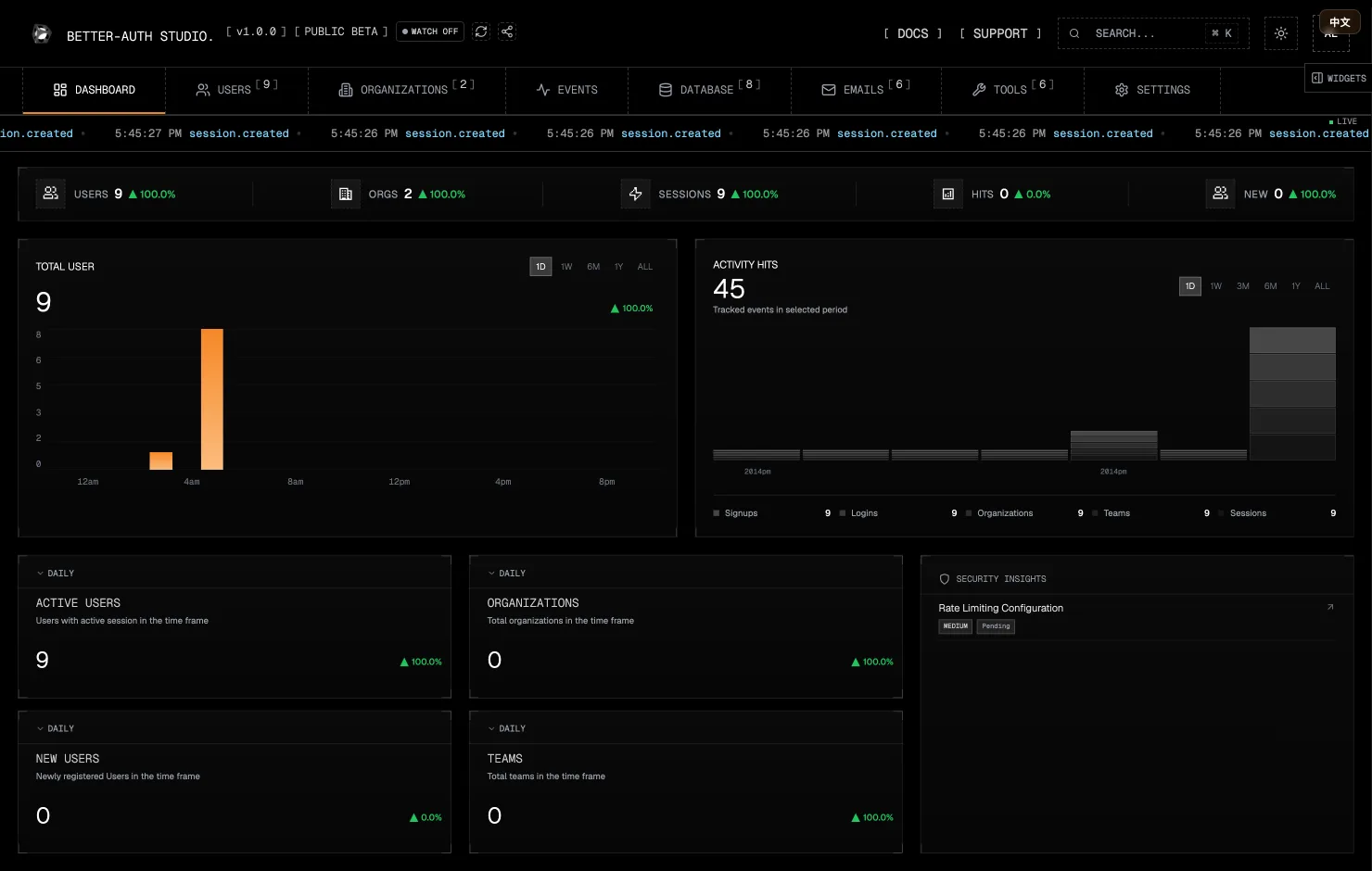The height and width of the screenshot is (871, 1372).
Task: Select 1D range in Total User chart
Action: point(540,267)
